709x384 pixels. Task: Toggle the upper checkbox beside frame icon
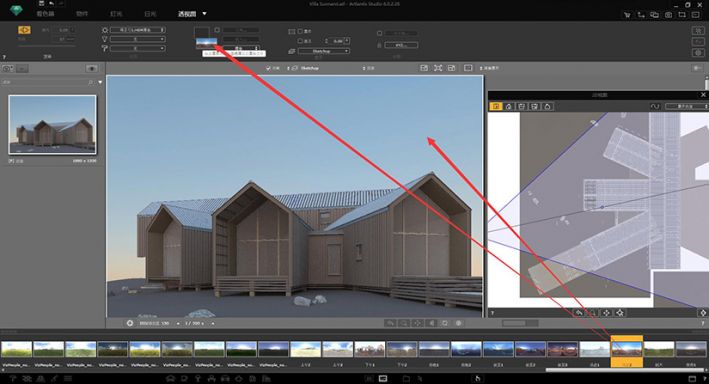300,32
